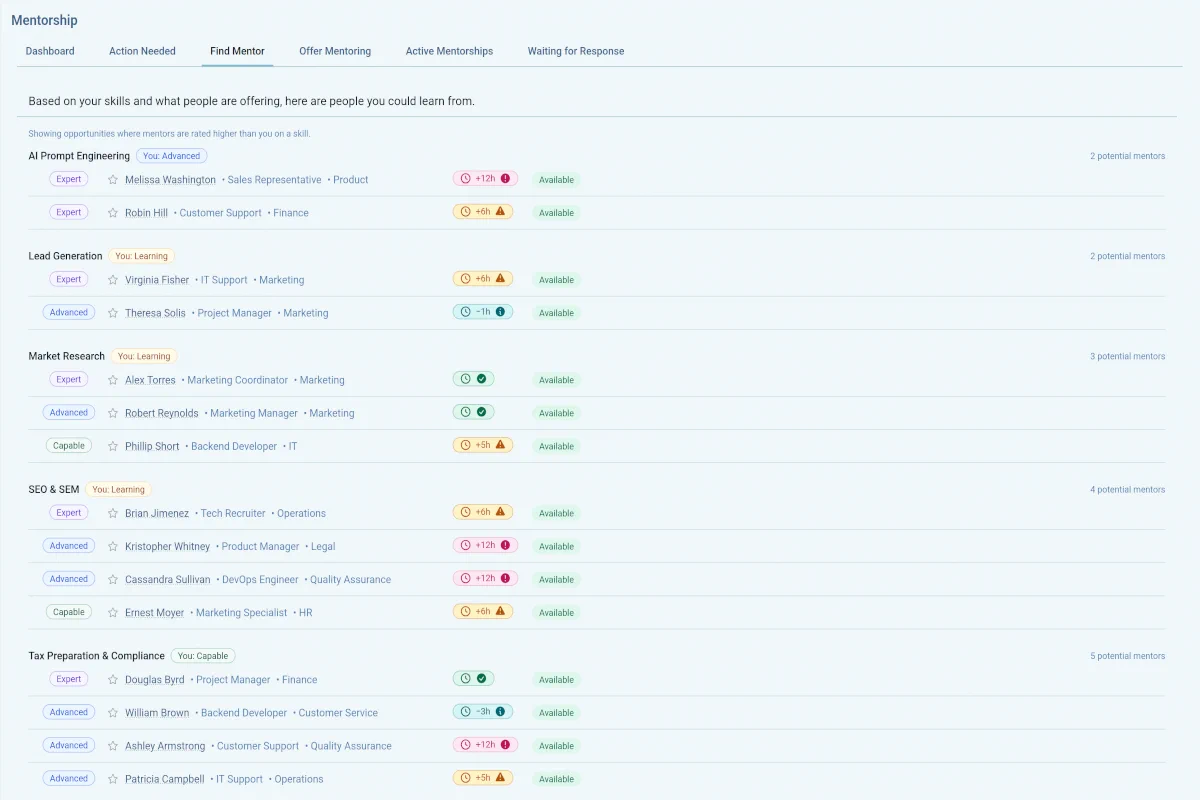Star Kristopher Whitney in SEO & SEM
This screenshot has width=1200, height=800.
tap(113, 546)
